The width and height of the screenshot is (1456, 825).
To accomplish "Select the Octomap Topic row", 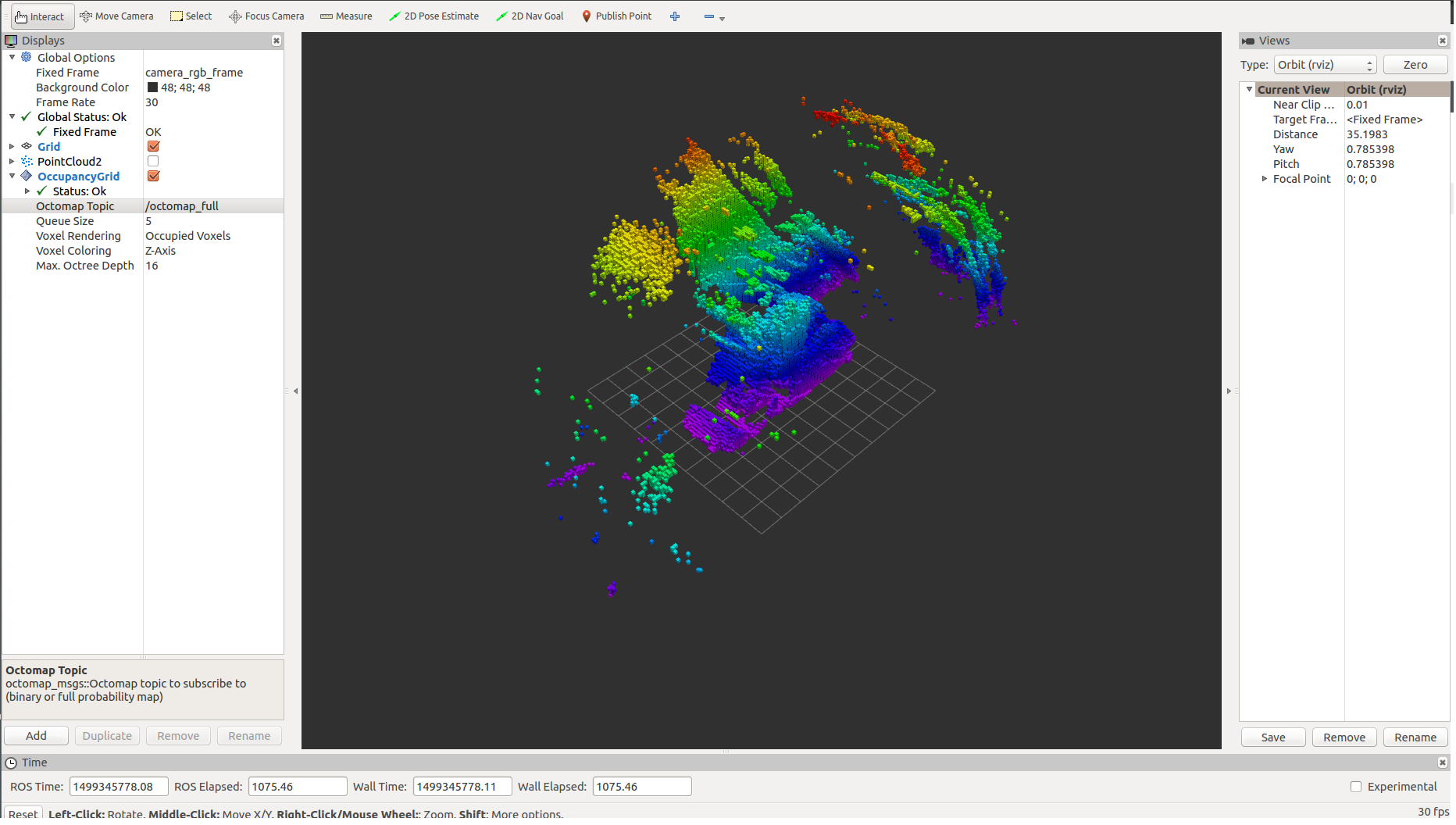I will coord(75,206).
